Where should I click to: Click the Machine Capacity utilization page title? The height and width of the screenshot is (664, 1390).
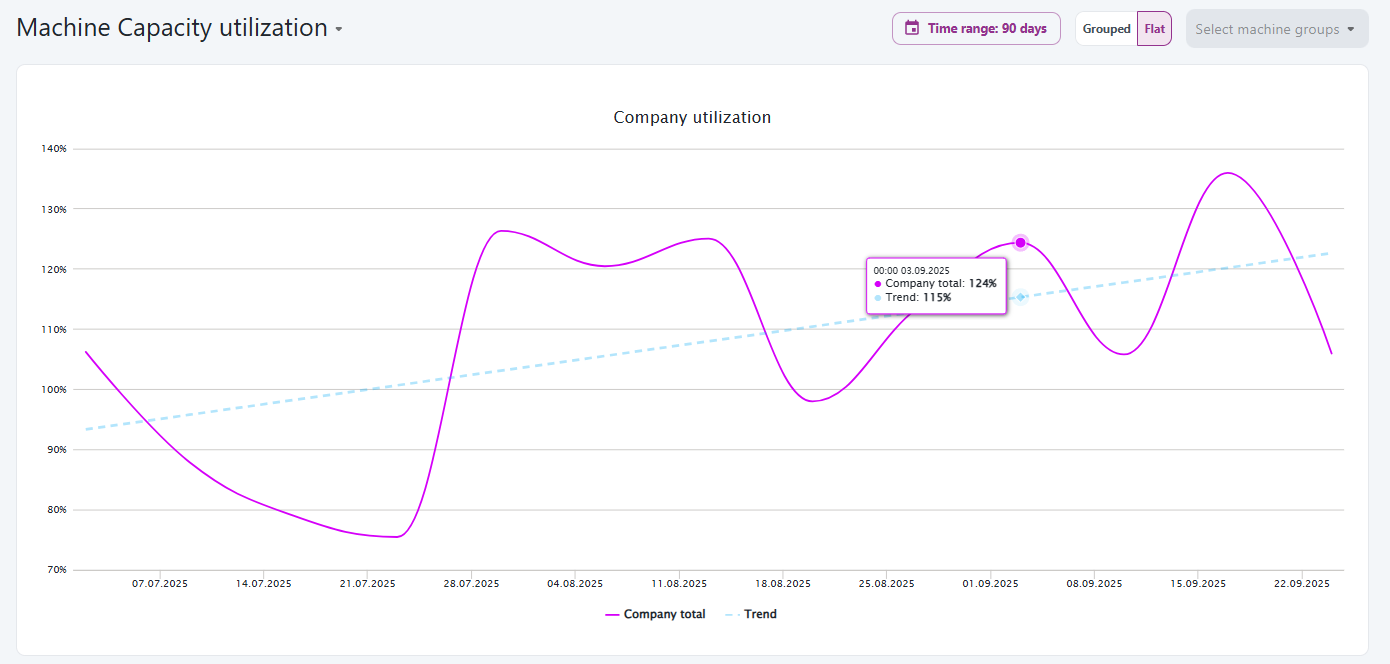172,28
